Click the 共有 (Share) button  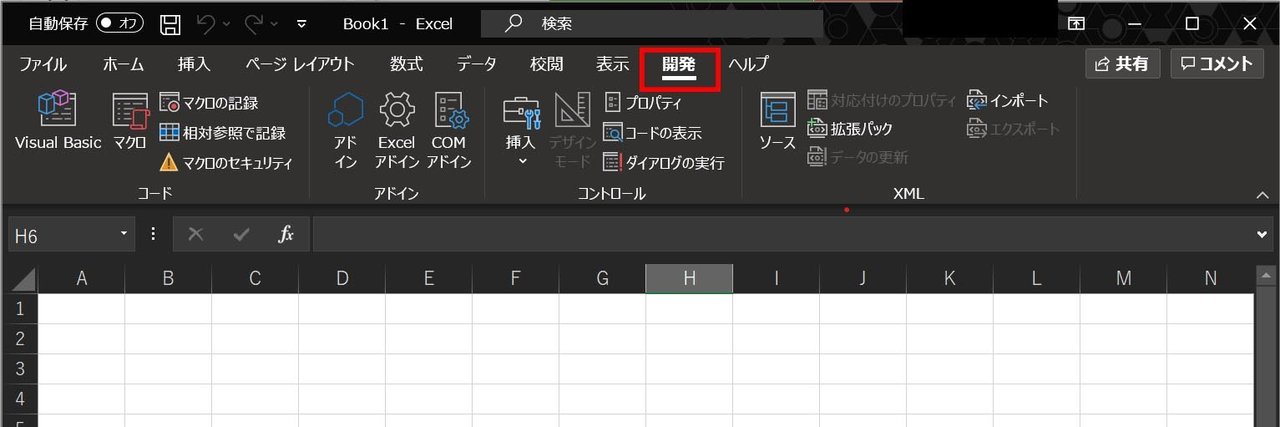[1122, 64]
